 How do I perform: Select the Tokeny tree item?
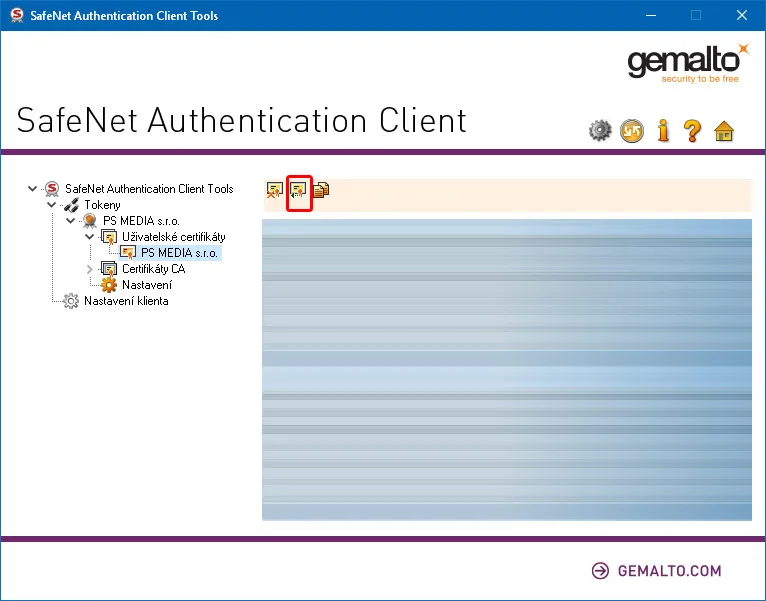tap(102, 205)
